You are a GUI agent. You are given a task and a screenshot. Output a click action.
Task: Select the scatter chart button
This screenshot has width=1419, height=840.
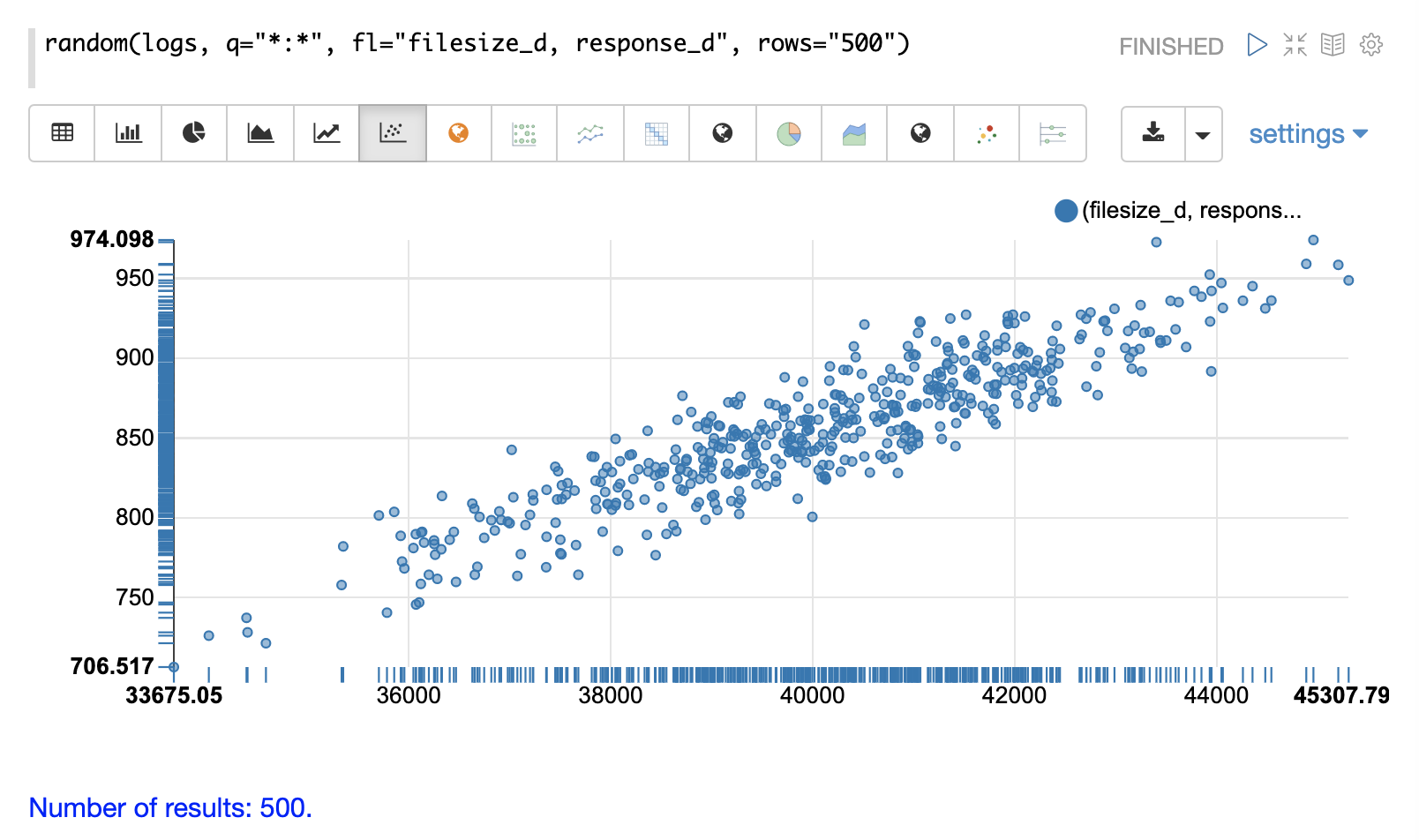[x=393, y=133]
